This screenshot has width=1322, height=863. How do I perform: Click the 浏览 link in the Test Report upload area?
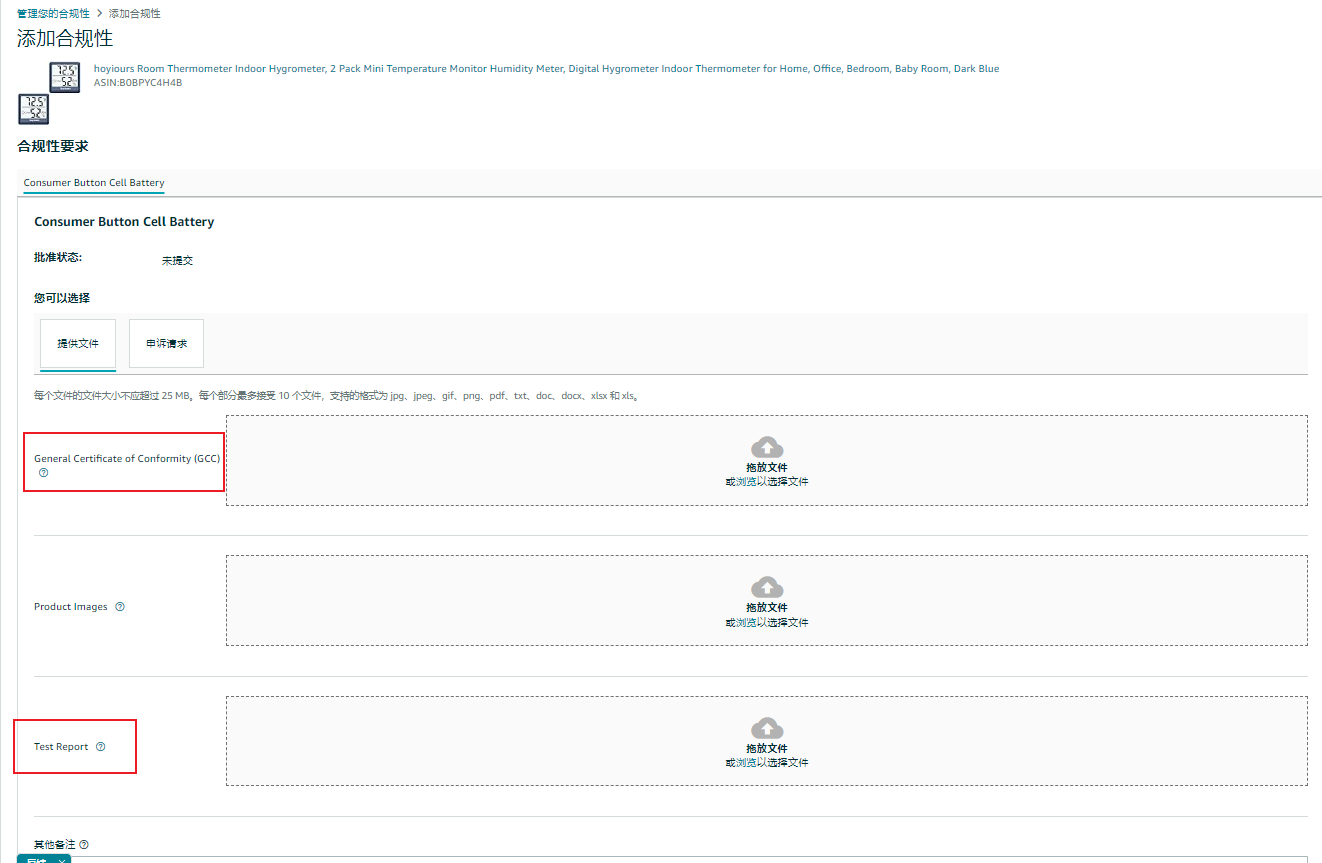pos(745,762)
